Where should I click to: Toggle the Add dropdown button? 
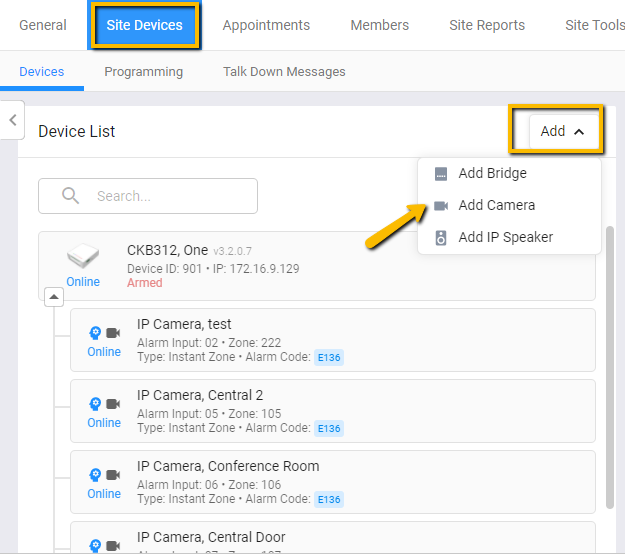pos(564,131)
